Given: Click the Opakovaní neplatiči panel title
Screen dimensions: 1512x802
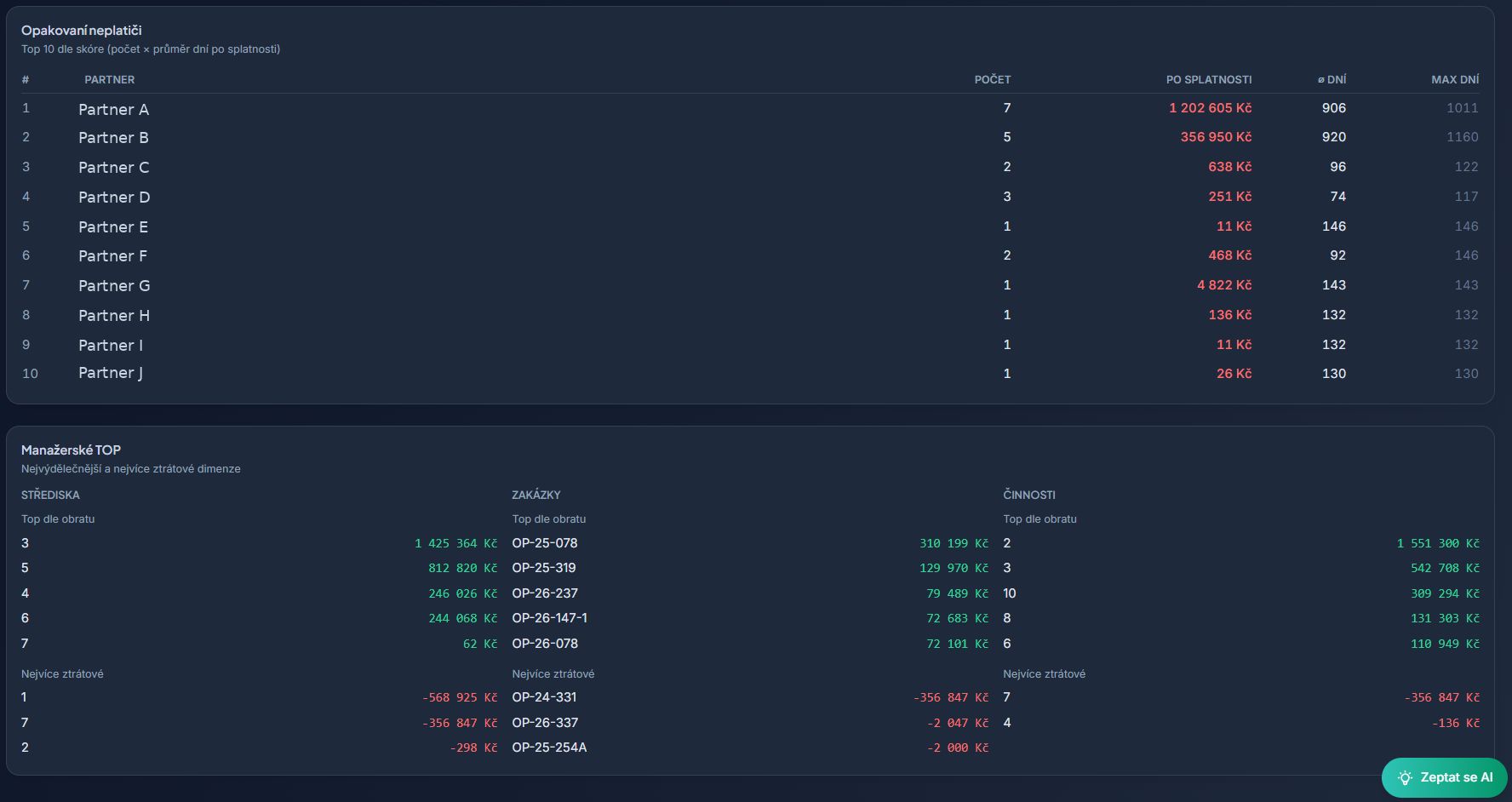Looking at the screenshot, I should click(x=81, y=31).
